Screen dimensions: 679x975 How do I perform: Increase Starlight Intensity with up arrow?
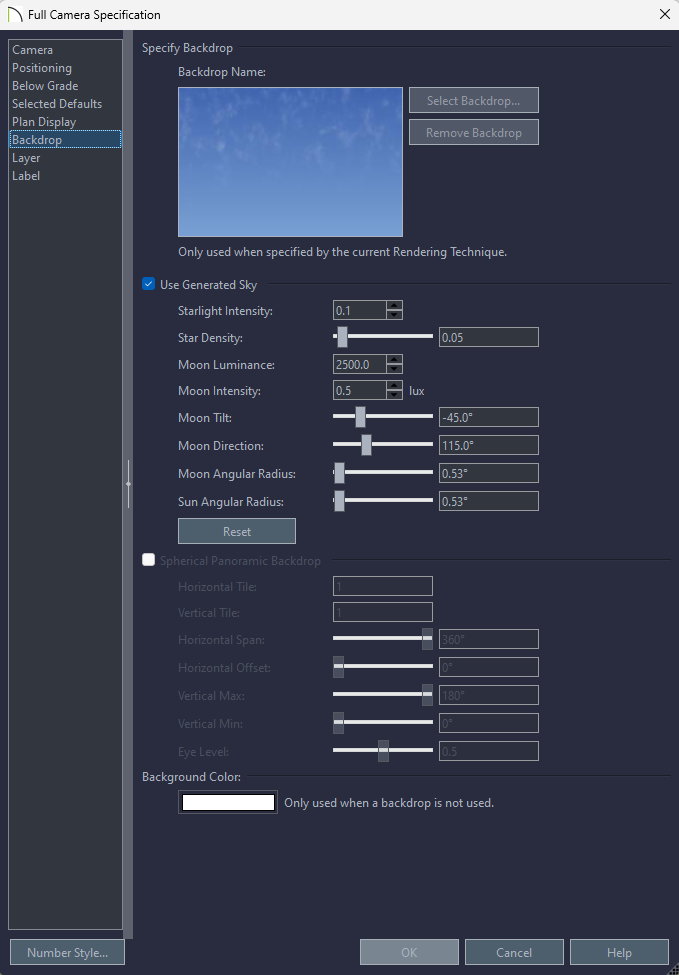(395, 306)
